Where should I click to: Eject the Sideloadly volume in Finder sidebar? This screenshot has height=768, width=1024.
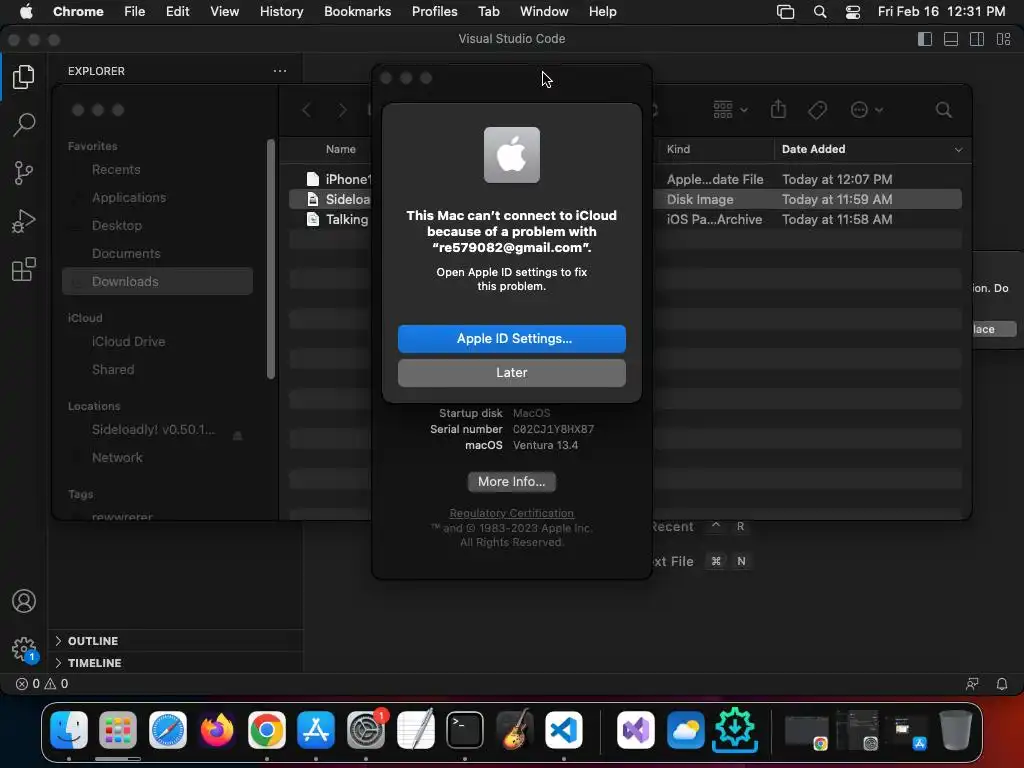(238, 434)
